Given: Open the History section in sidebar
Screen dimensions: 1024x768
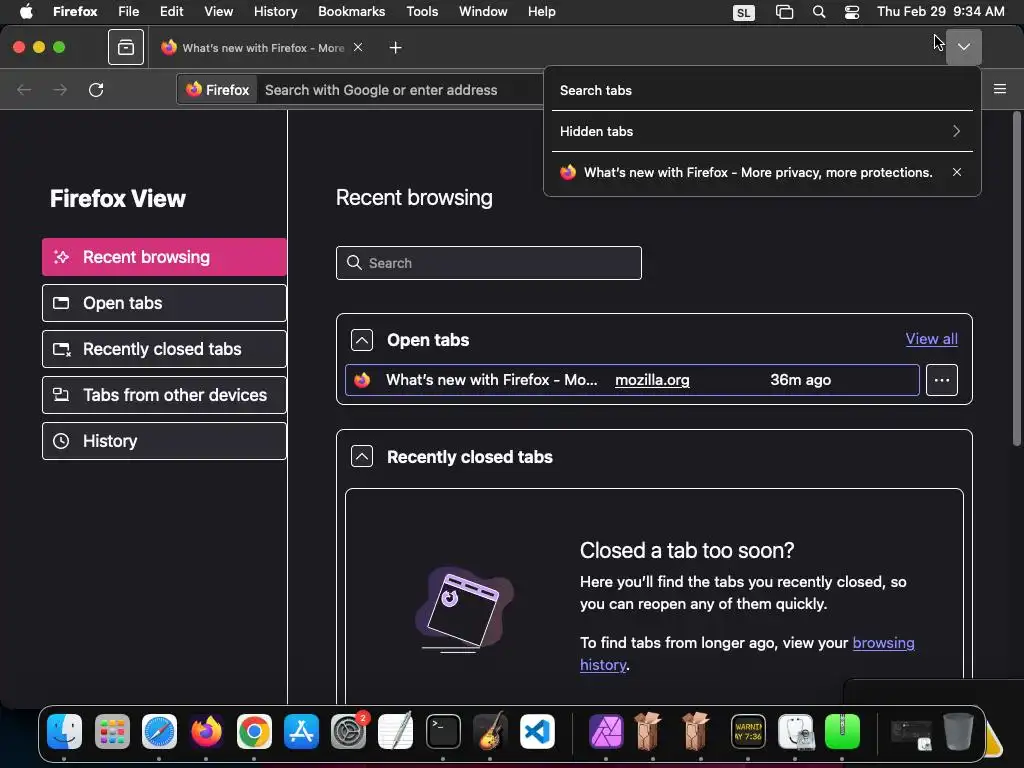Looking at the screenshot, I should pos(165,441).
